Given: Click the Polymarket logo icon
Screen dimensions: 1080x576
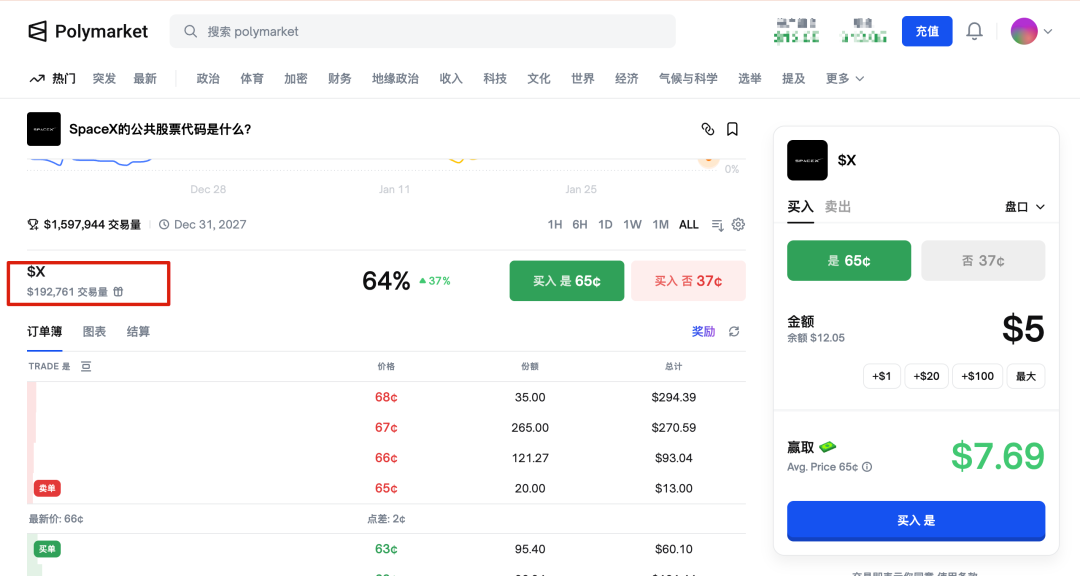Looking at the screenshot, I should coord(36,31).
